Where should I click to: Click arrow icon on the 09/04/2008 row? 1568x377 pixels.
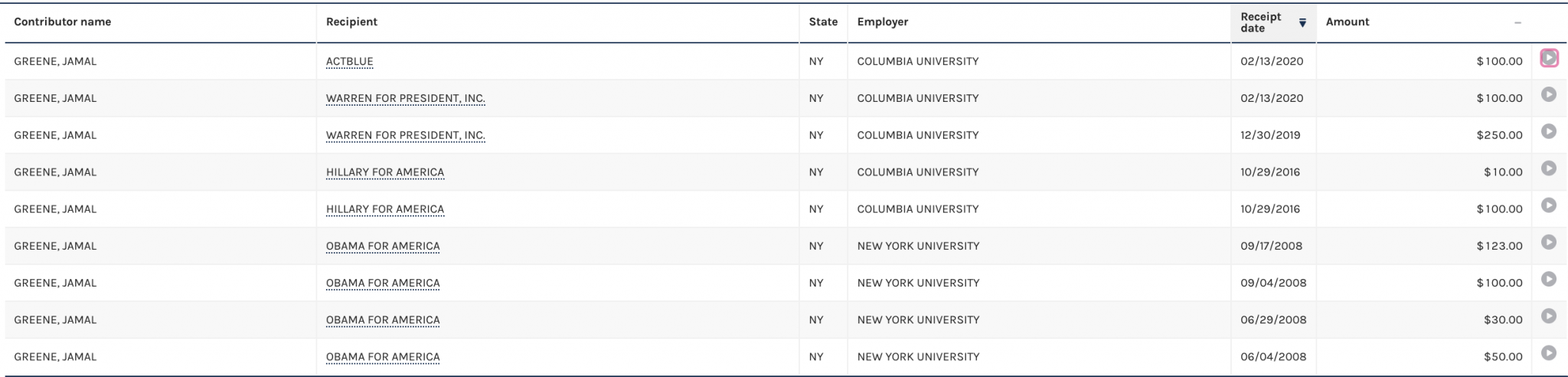(x=1548, y=279)
